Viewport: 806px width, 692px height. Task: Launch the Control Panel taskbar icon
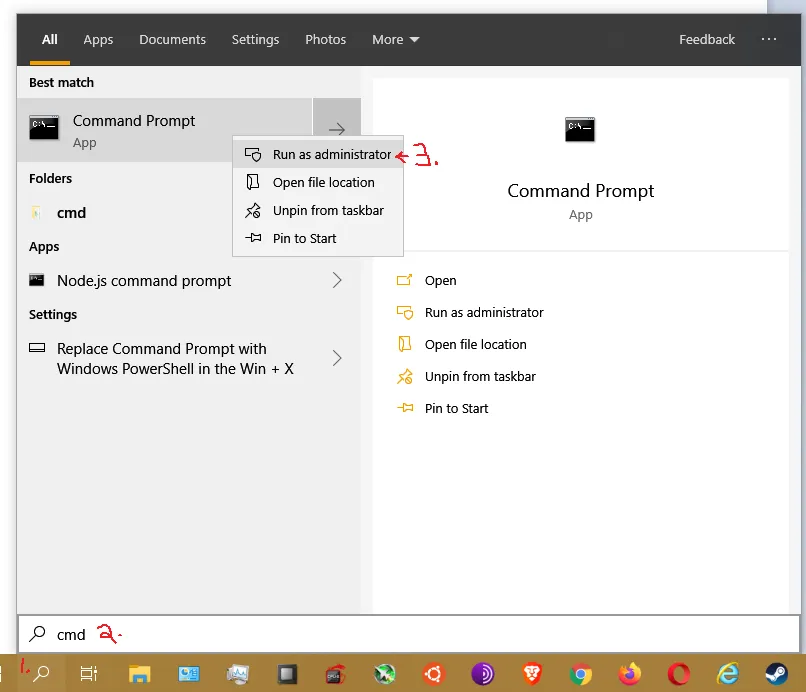tap(189, 673)
